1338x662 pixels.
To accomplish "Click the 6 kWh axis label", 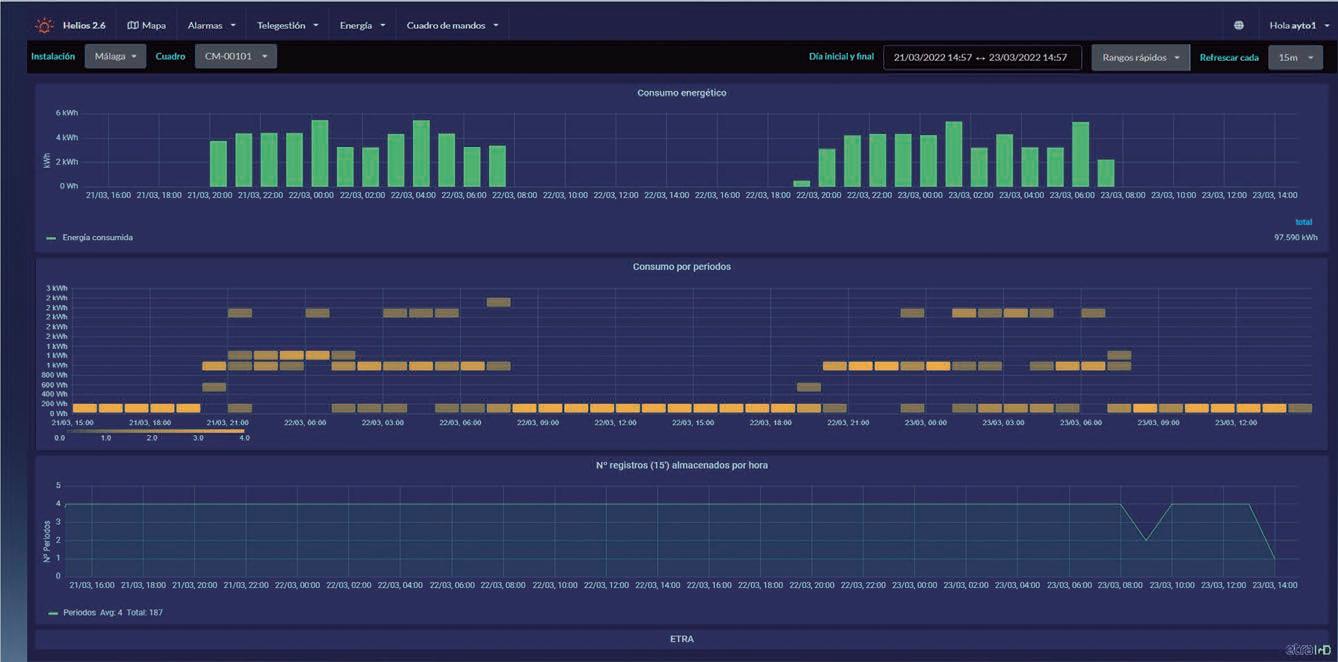I will coord(66,113).
